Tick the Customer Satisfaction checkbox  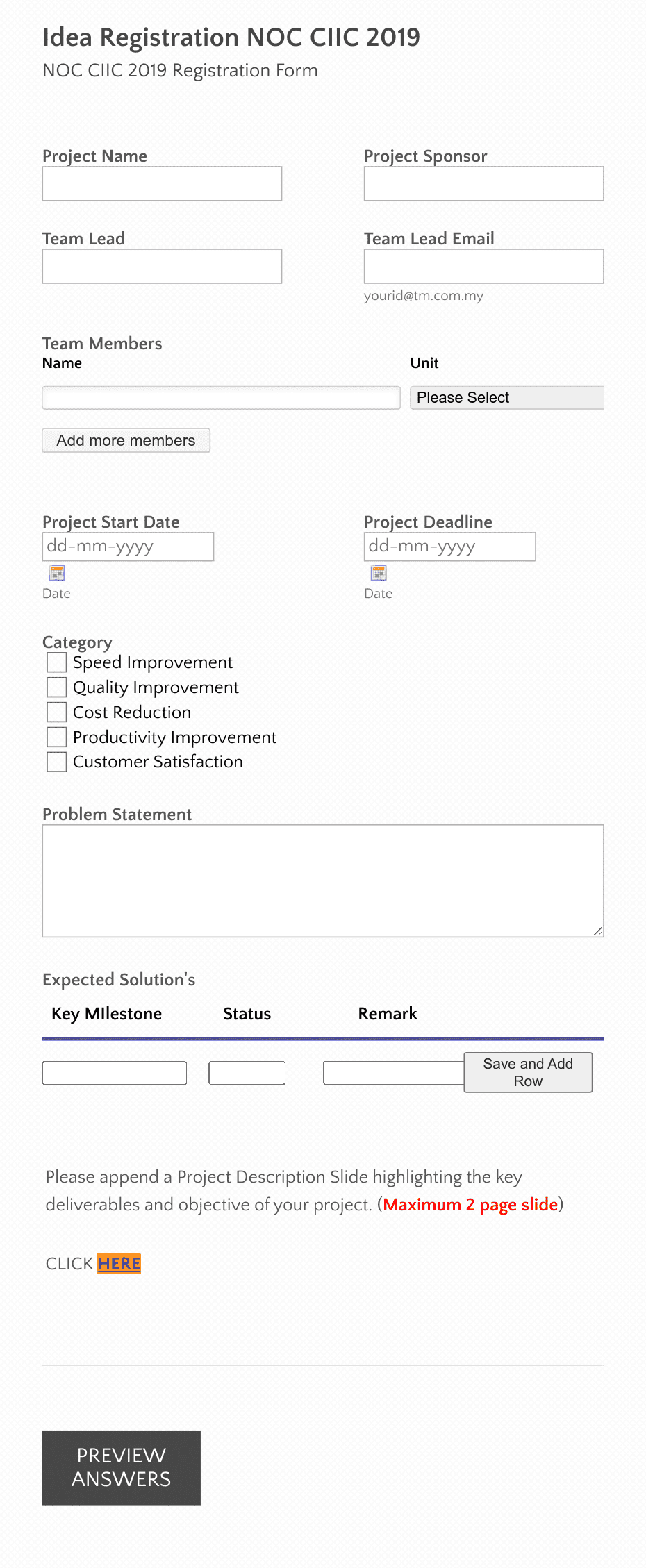[x=56, y=762]
